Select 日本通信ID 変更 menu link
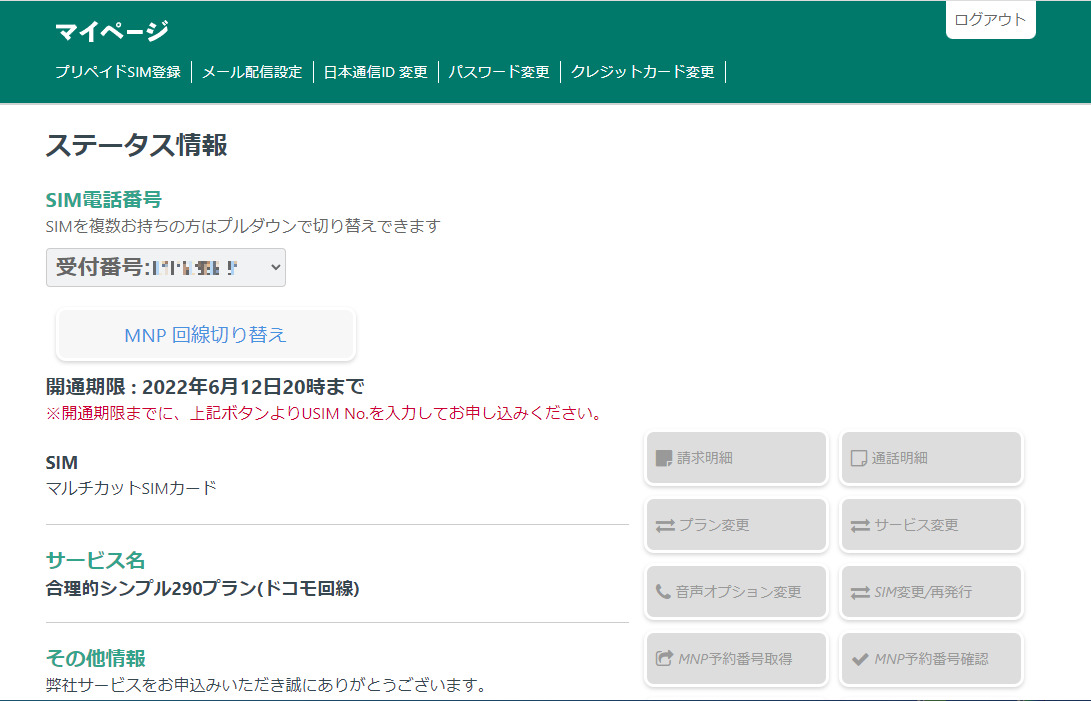Screen dimensions: 1091x701 point(375,72)
